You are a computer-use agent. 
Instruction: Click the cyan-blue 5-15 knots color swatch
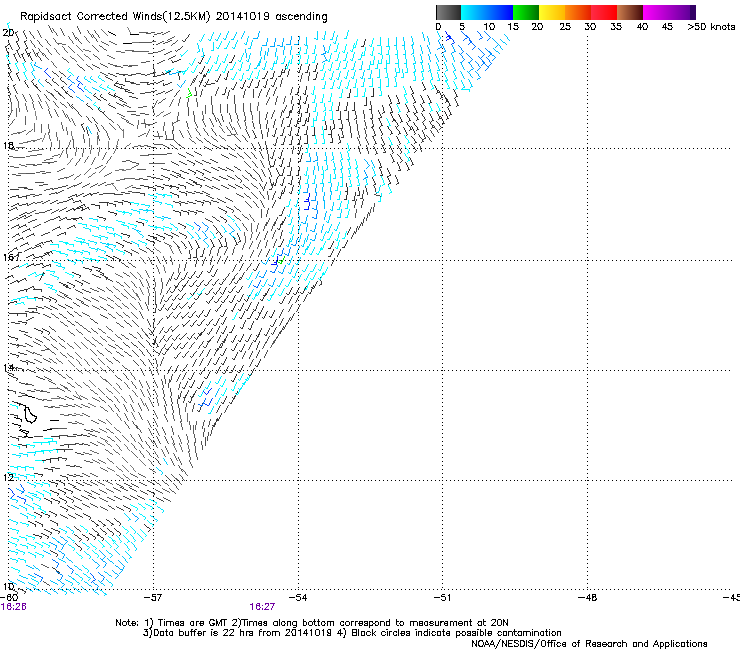(x=487, y=12)
